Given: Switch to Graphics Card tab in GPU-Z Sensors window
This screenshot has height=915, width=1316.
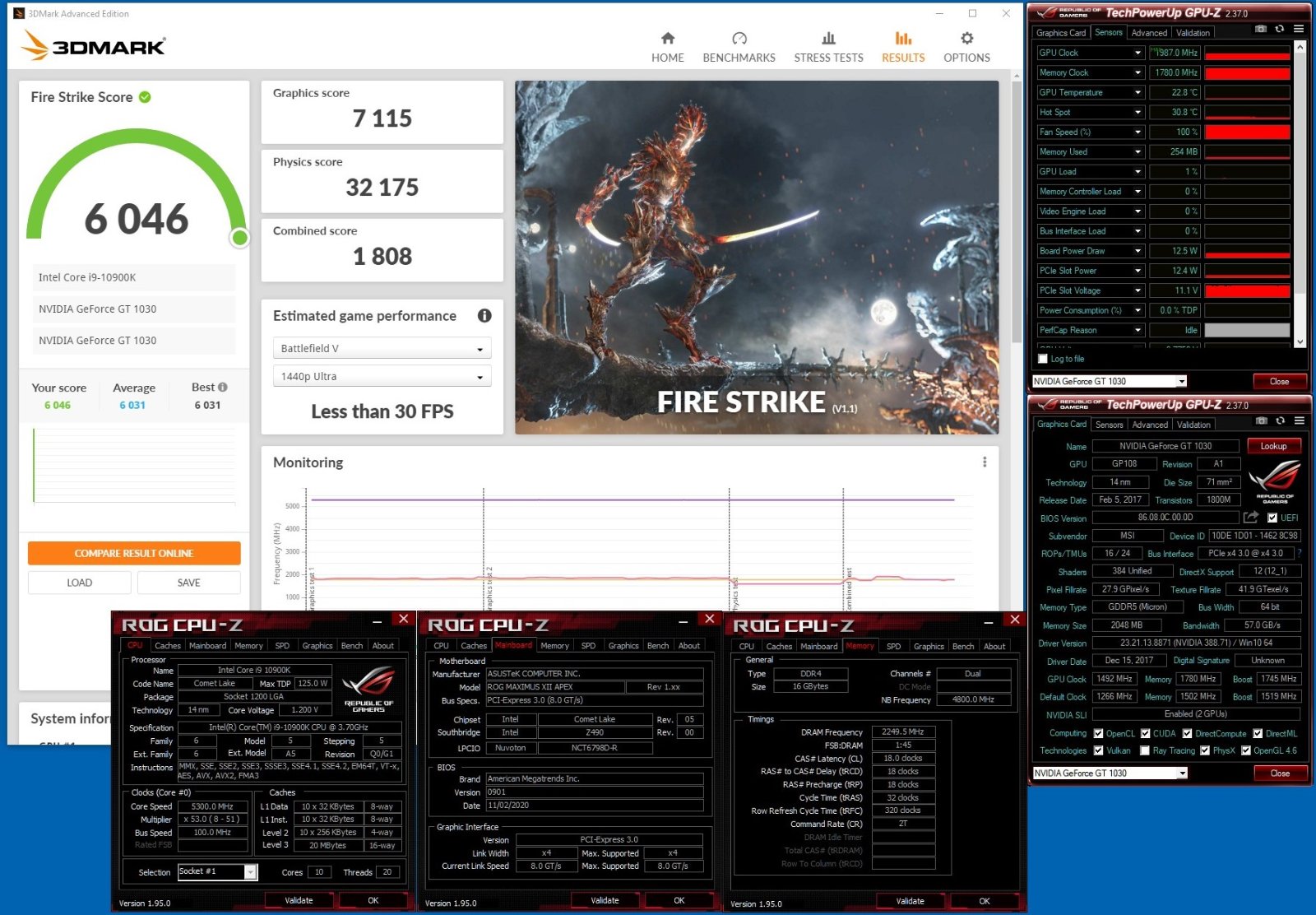Looking at the screenshot, I should coord(1061,33).
